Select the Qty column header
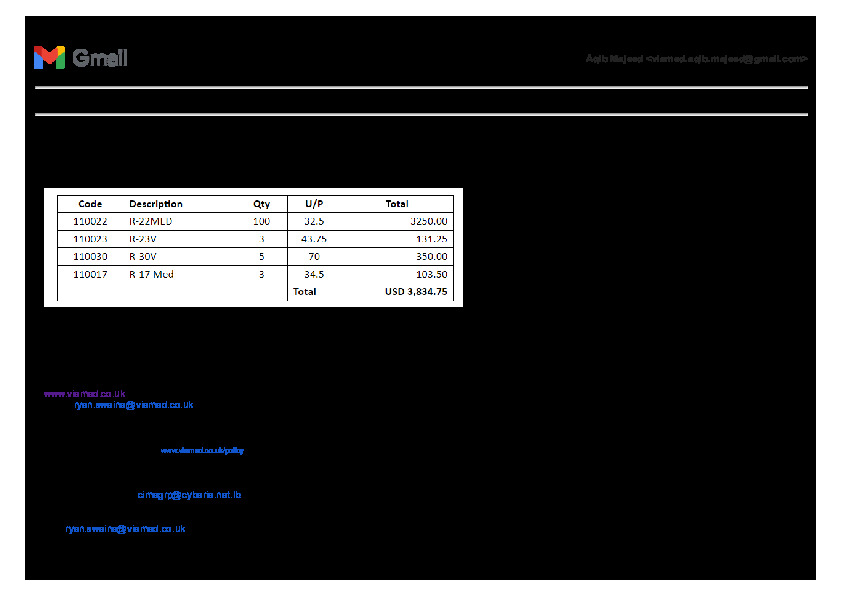 (261, 204)
